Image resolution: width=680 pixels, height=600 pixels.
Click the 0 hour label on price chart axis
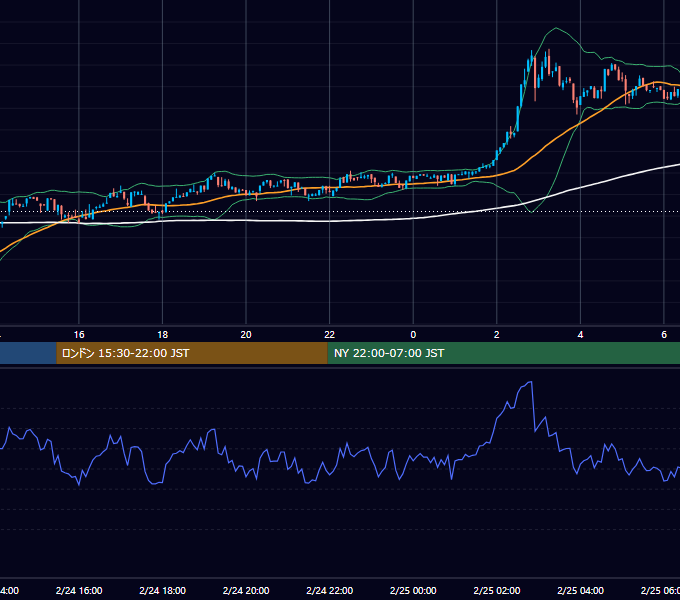(413, 334)
